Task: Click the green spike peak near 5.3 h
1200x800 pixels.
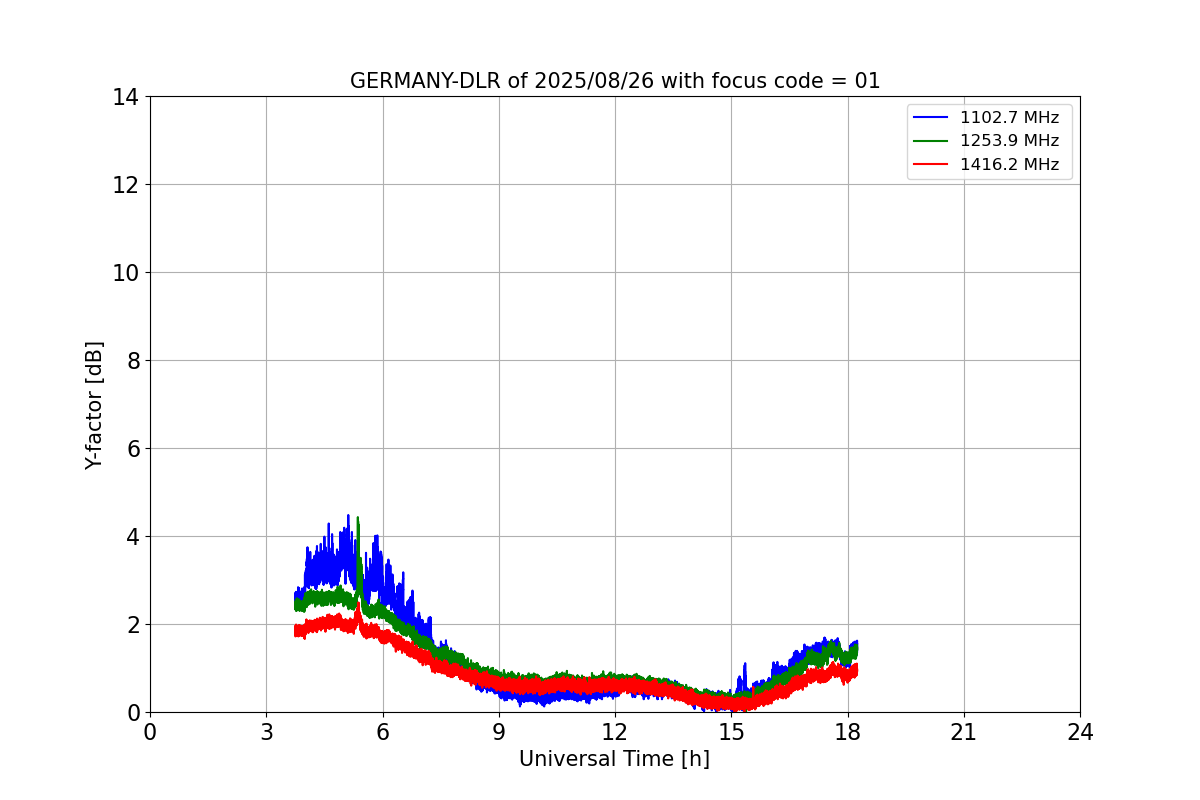Action: pyautogui.click(x=358, y=519)
